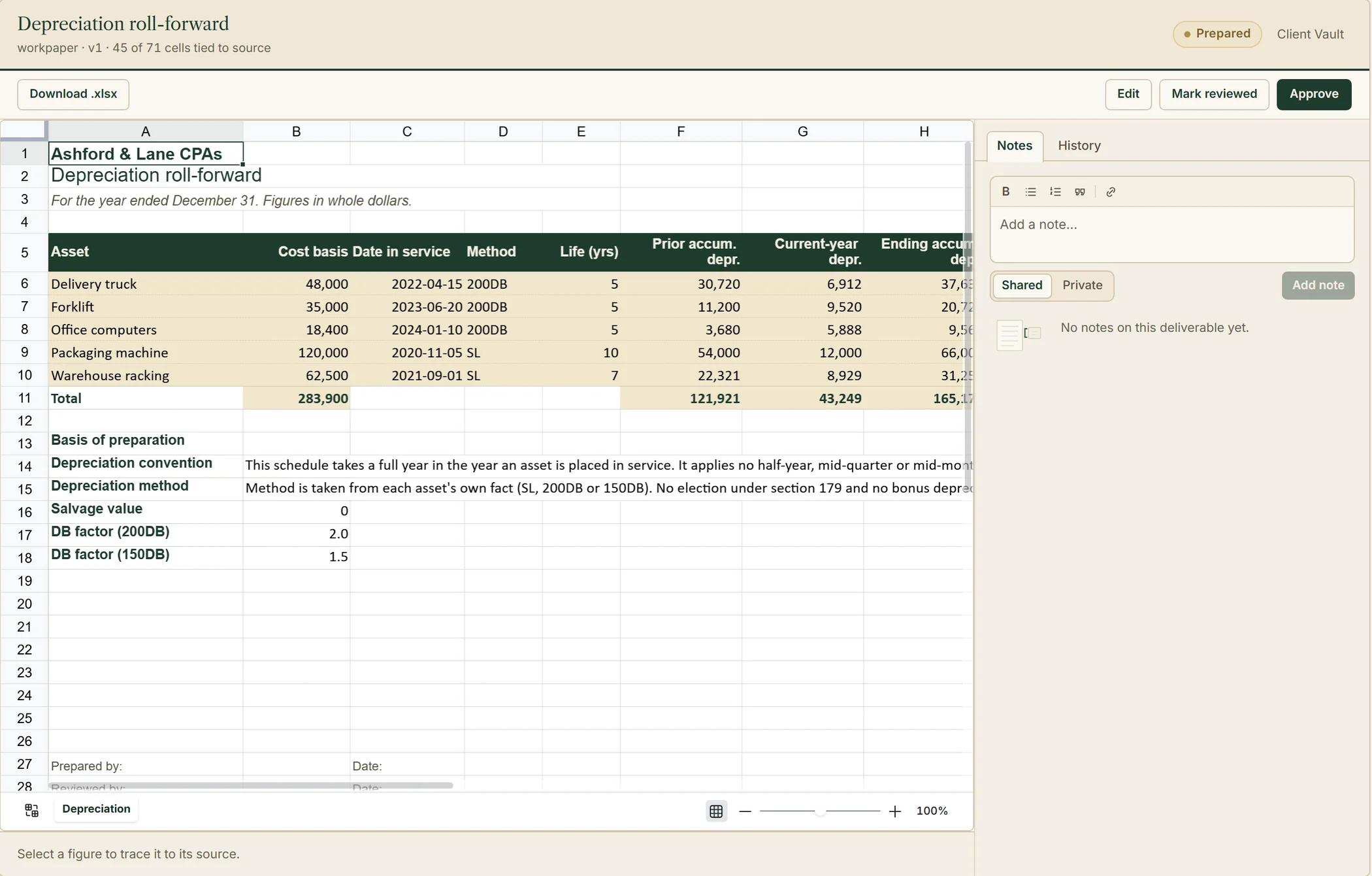Open the Client Vault link
The image size is (1372, 876).
[x=1310, y=34]
